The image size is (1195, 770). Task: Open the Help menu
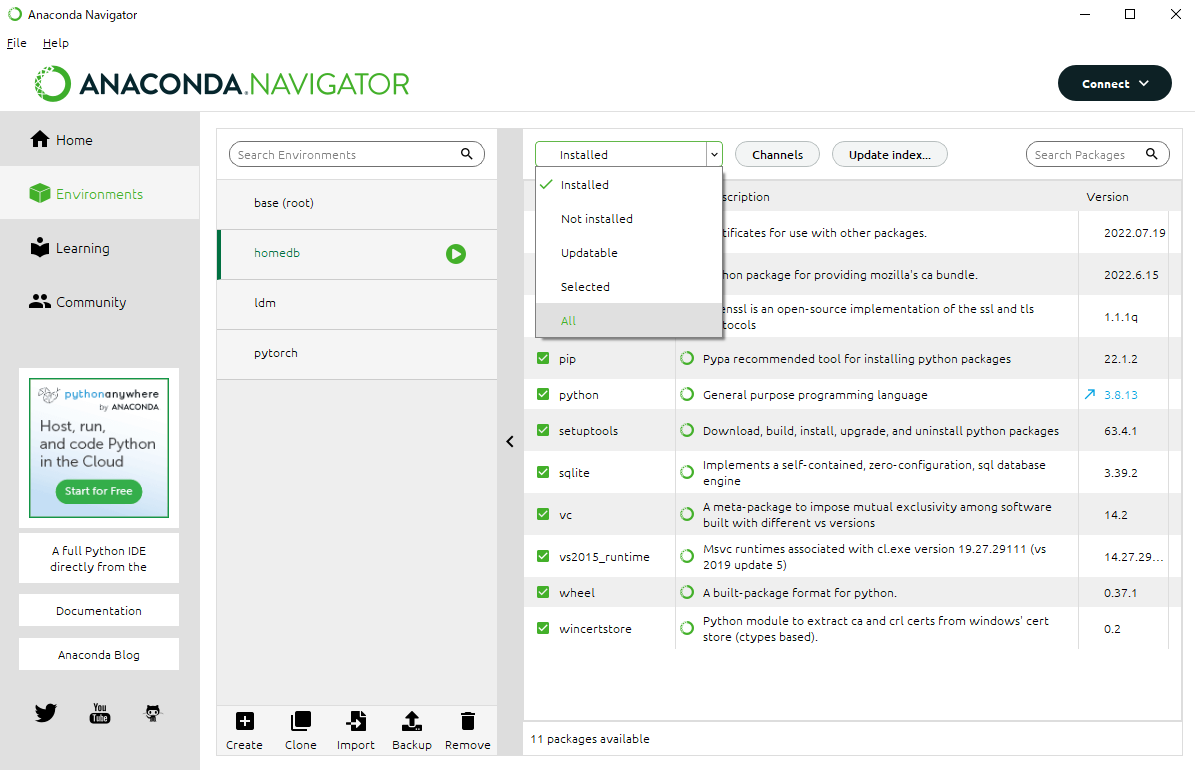tap(56, 43)
